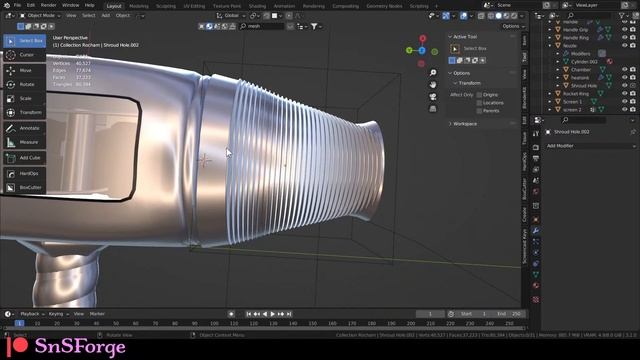This screenshot has width=640, height=360.
Task: Jump to the timeline start frame
Action: pos(249,314)
